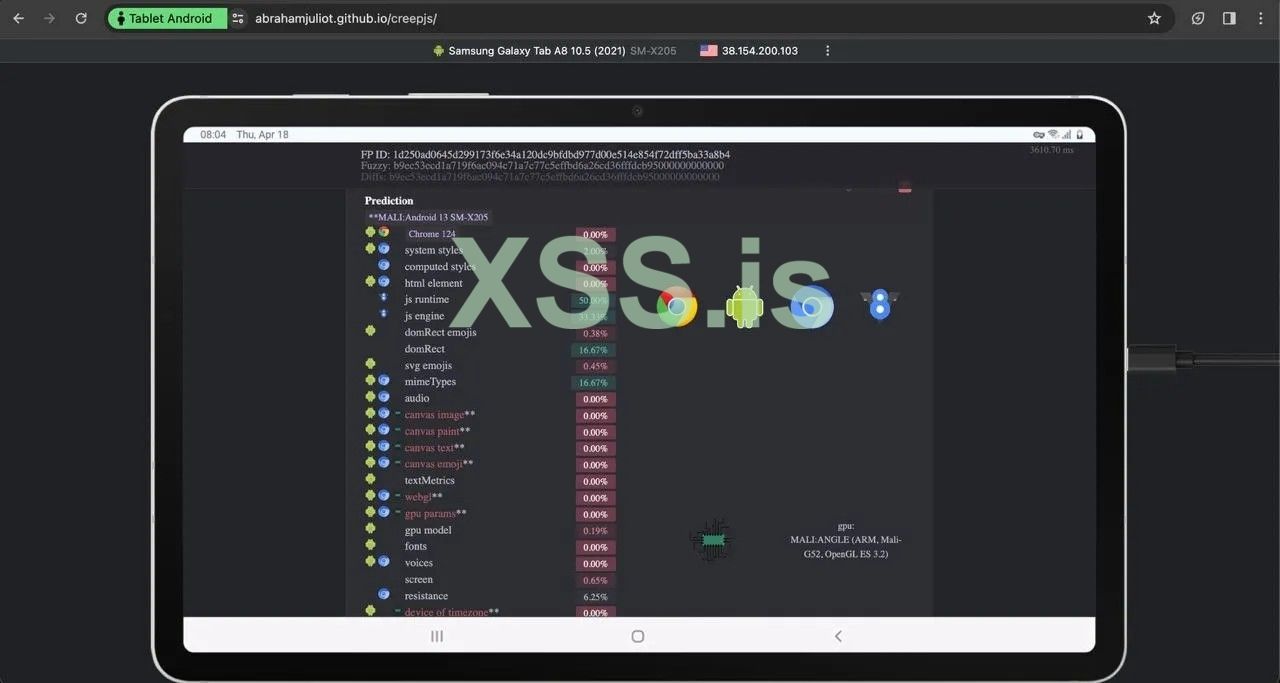Click the browser forward arrow
Image resolution: width=1280 pixels, height=683 pixels.
(x=49, y=18)
